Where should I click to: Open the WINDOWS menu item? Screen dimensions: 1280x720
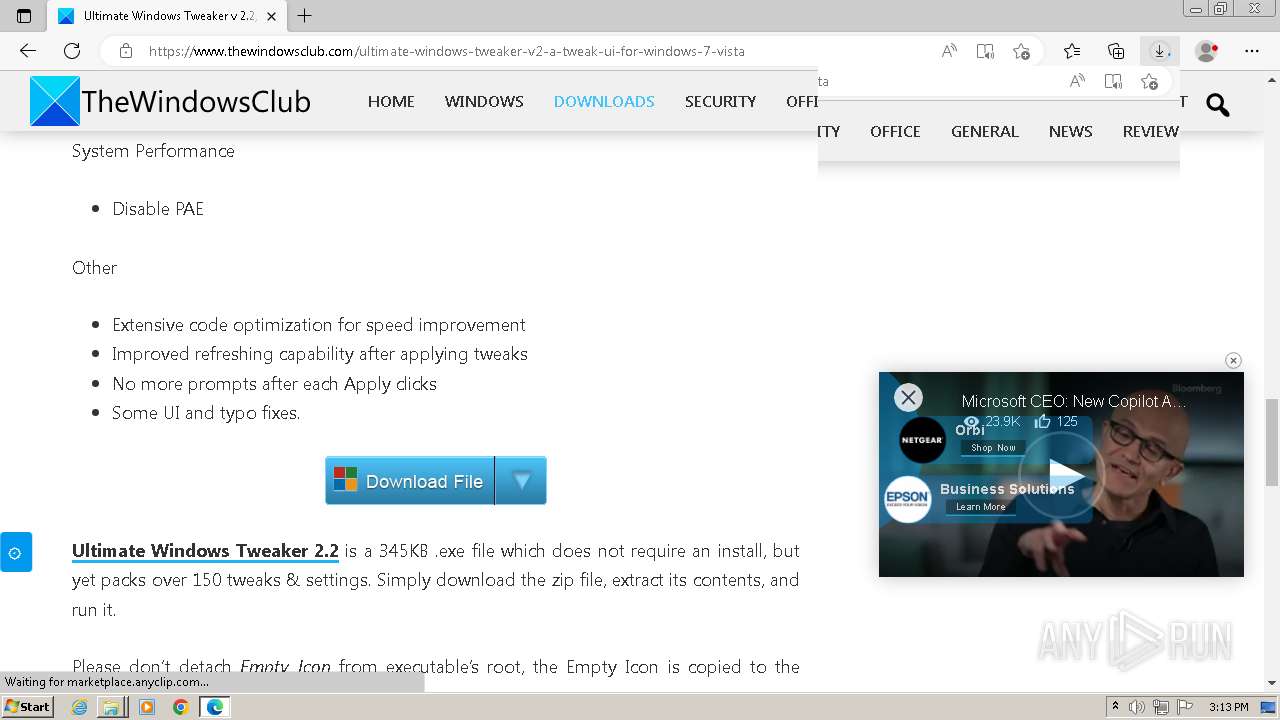(484, 101)
